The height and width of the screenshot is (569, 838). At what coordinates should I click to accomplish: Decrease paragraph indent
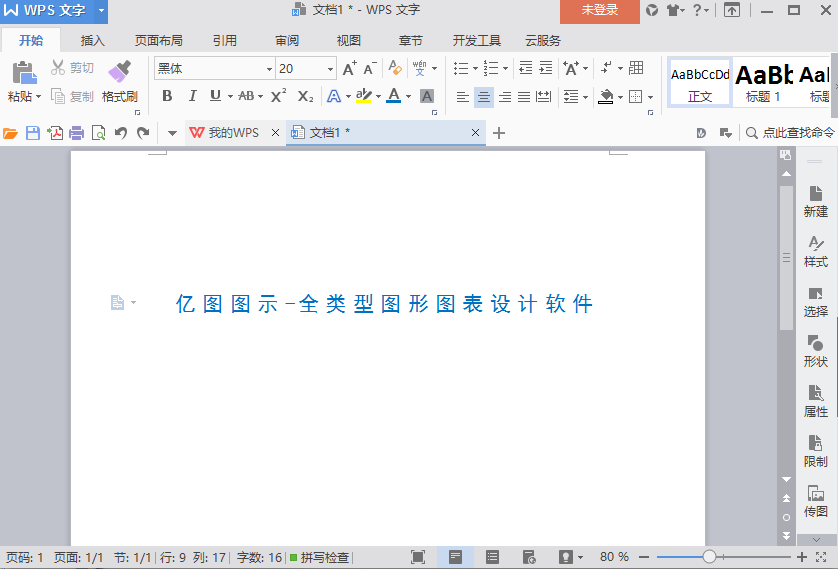click(526, 68)
